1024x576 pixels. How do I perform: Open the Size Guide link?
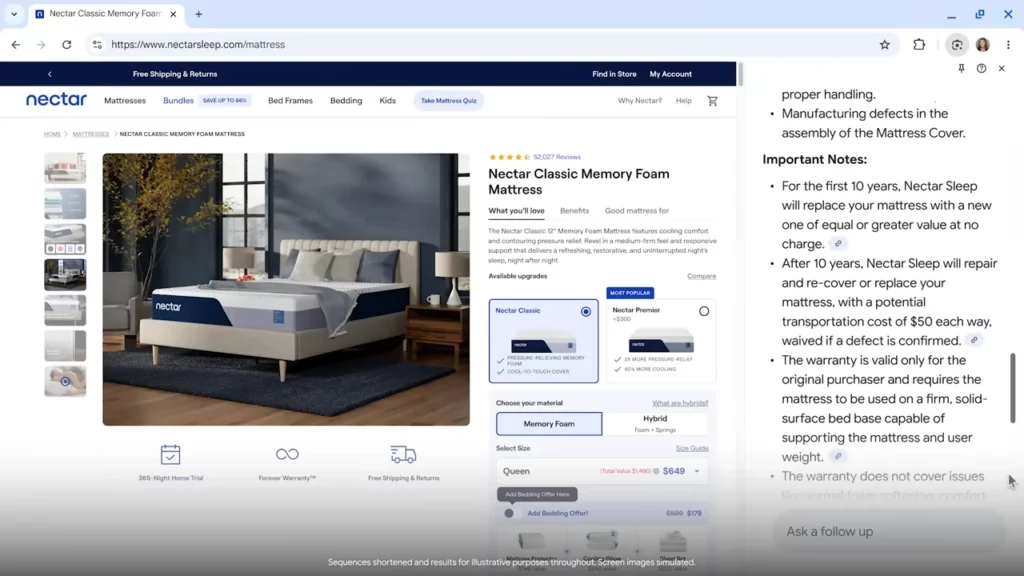[691, 449]
